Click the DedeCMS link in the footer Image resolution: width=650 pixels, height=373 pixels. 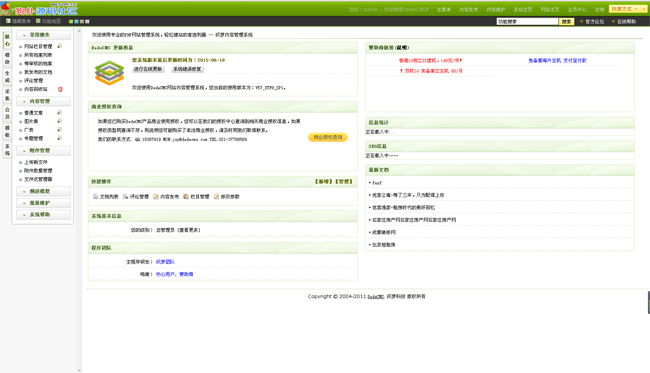376,297
